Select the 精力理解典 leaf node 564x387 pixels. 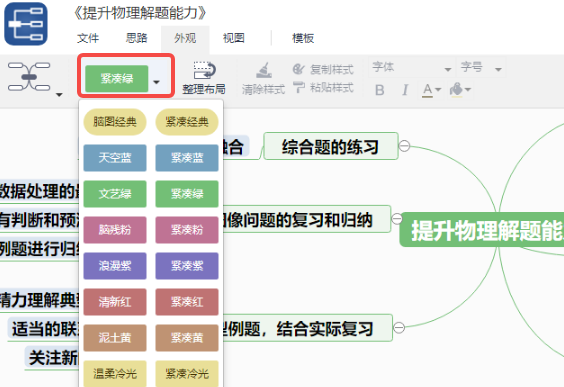point(39,300)
